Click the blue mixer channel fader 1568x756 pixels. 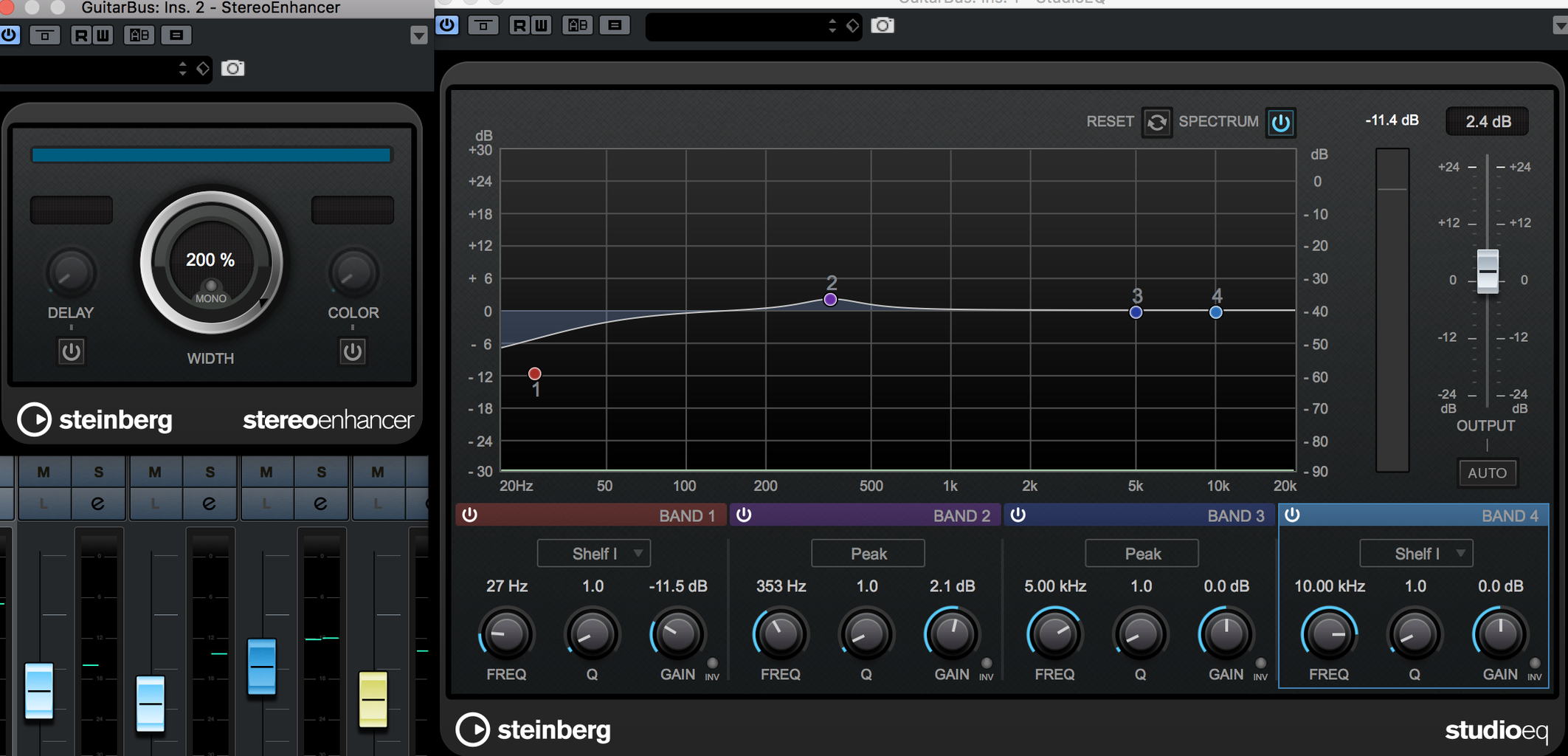click(x=262, y=667)
